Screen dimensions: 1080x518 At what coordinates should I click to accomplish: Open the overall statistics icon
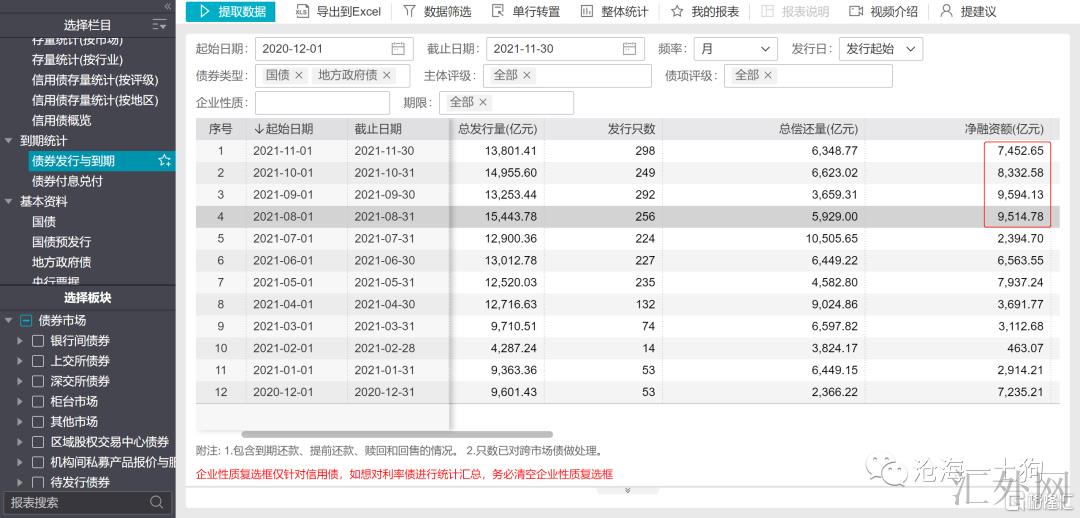[584, 12]
